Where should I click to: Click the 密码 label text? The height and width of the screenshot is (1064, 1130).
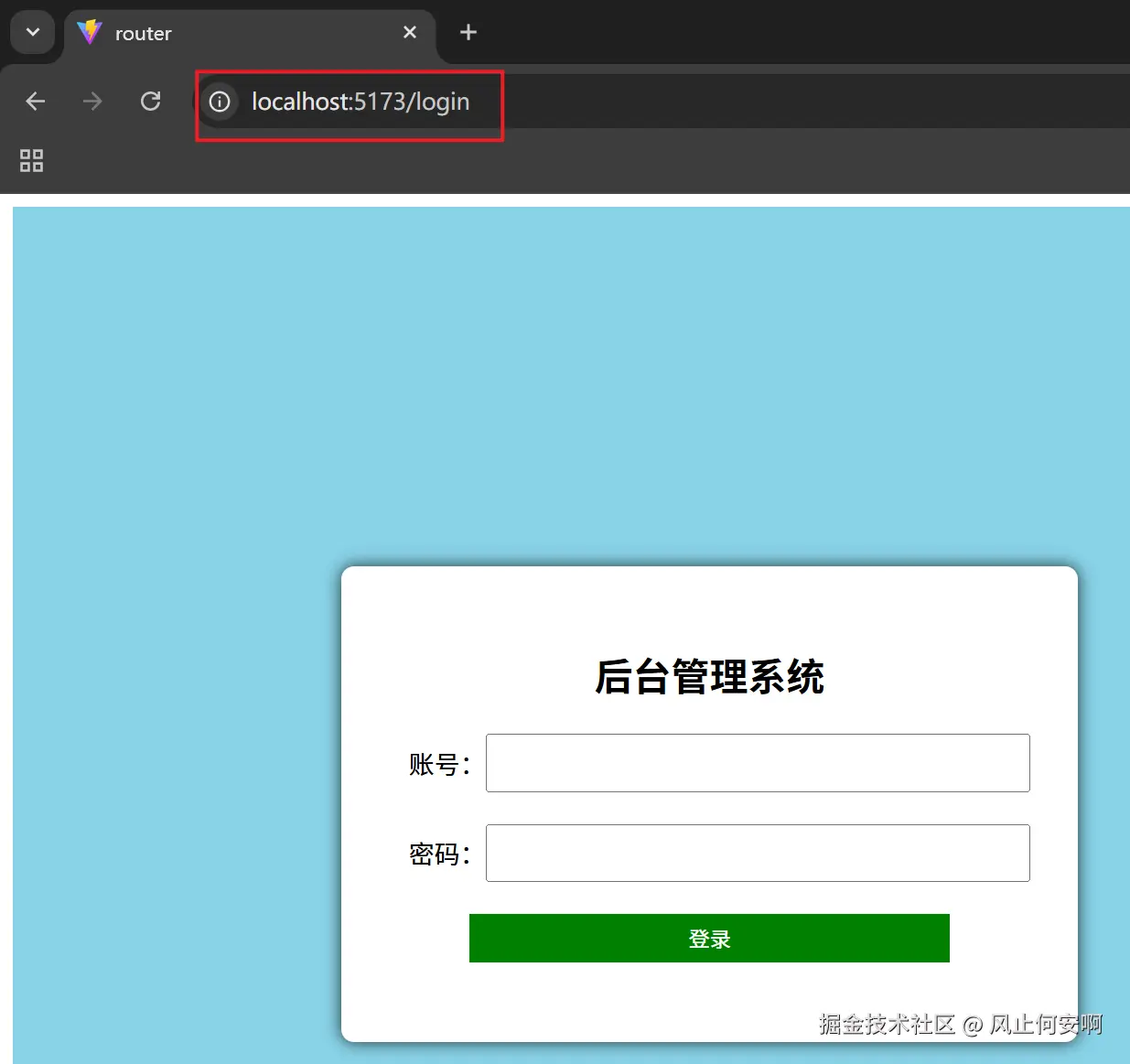pyautogui.click(x=439, y=854)
